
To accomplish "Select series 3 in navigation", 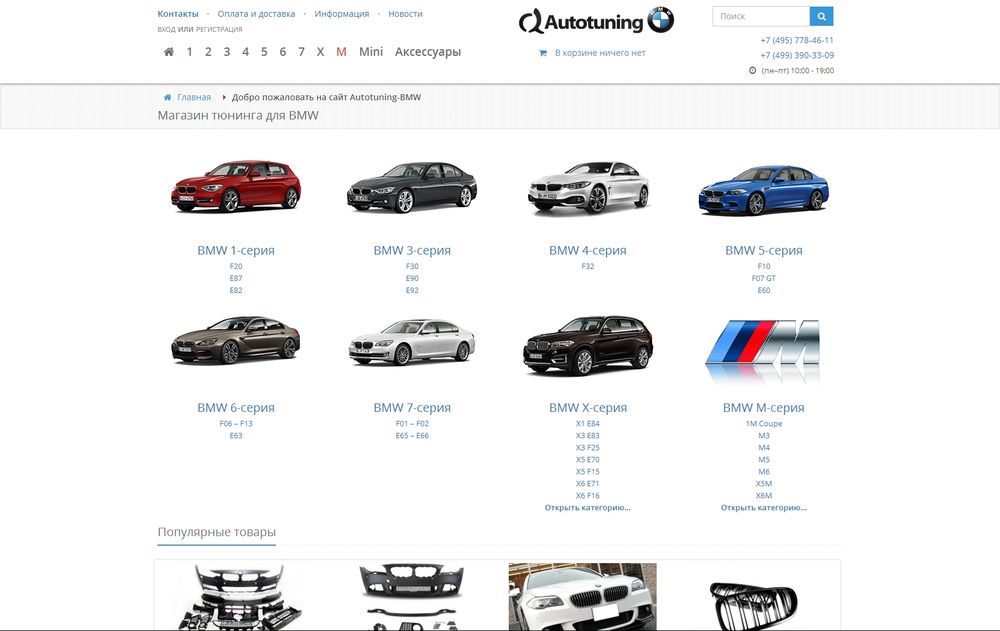I will click(226, 52).
